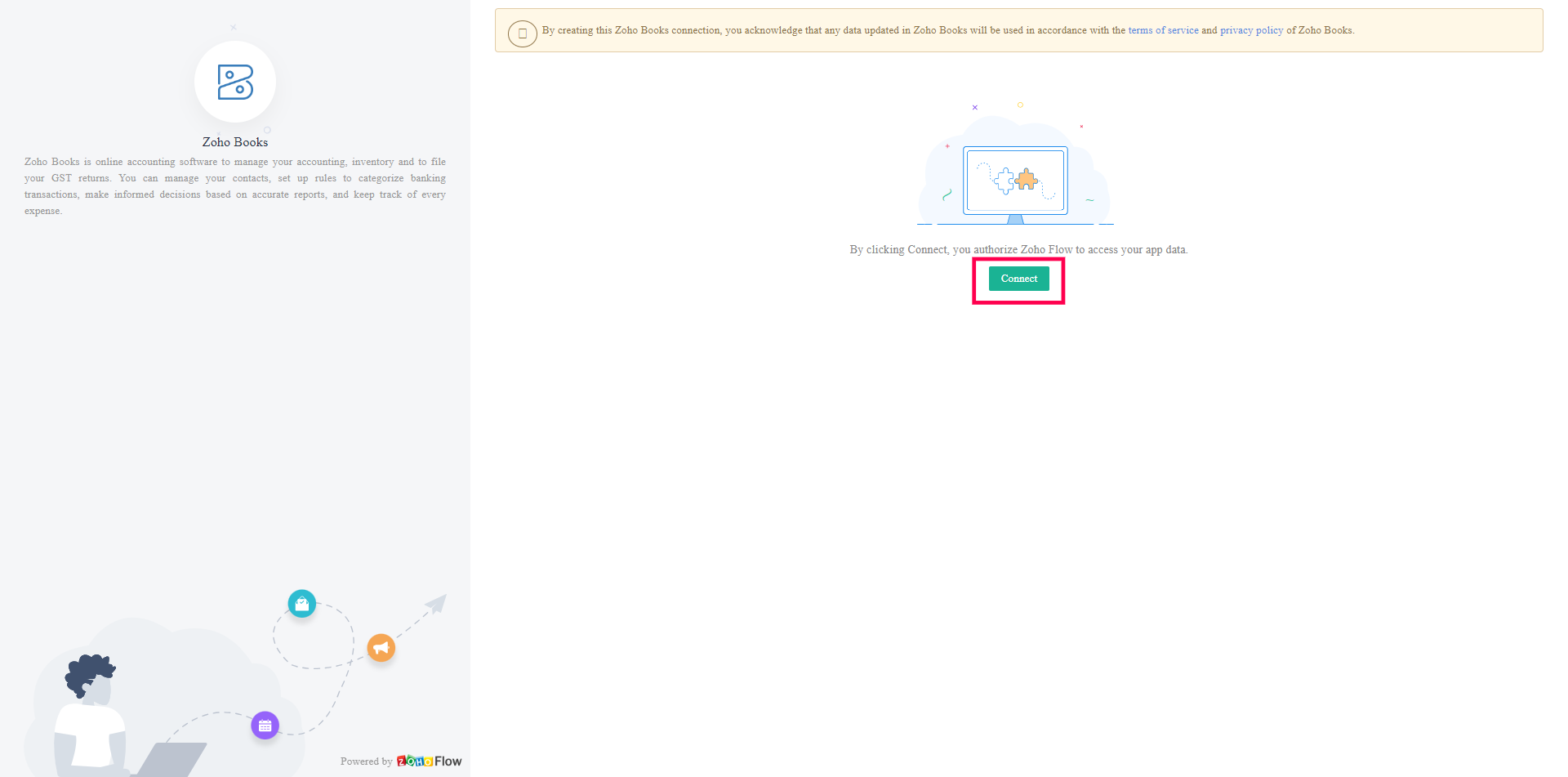Screen dimensions: 1568x777
Task: Click the "Zoho Books" heading text
Action: [x=235, y=142]
